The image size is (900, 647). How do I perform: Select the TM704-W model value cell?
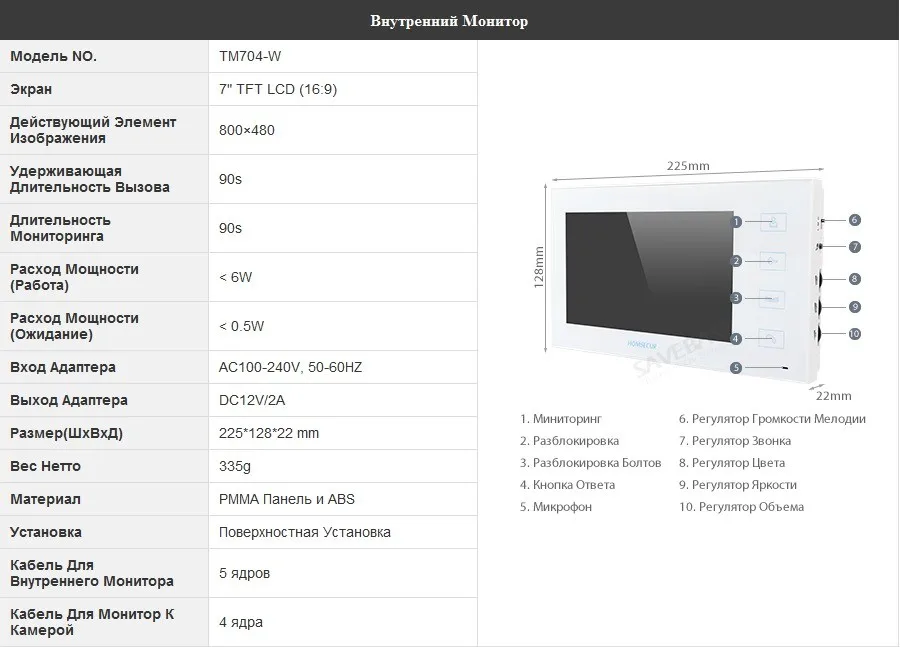[x=343, y=56]
